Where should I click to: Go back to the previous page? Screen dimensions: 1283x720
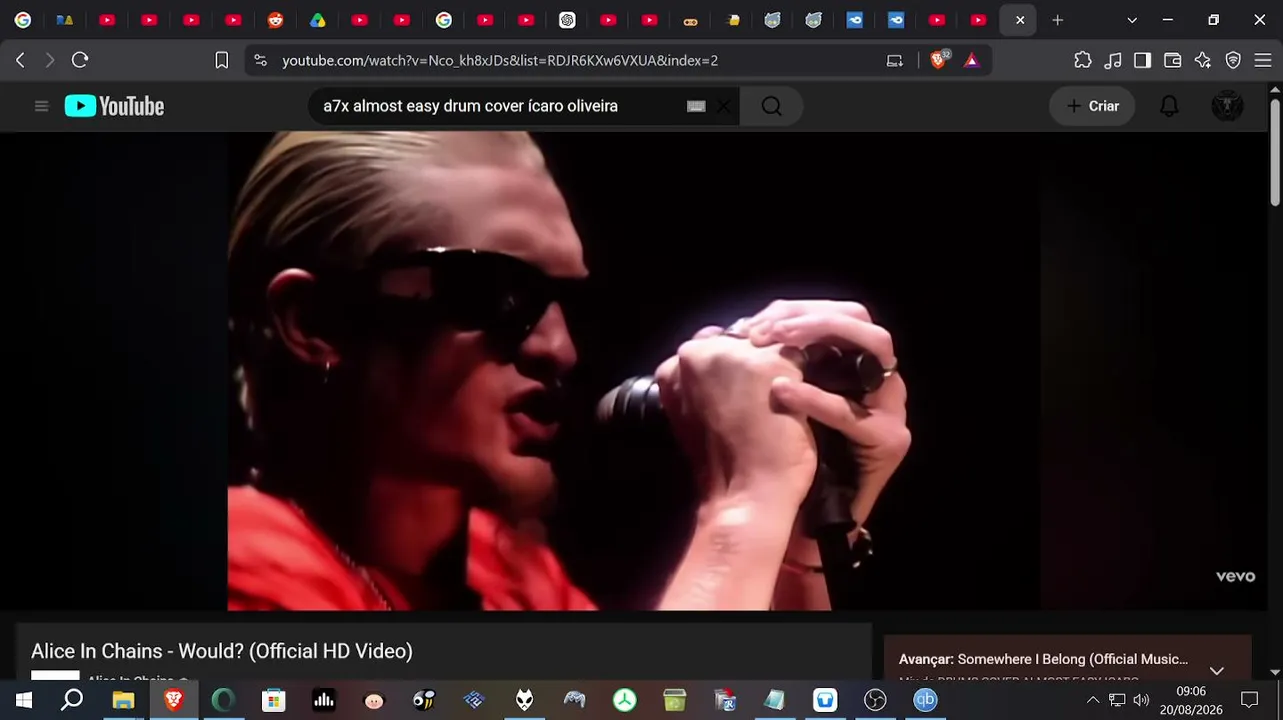20,60
